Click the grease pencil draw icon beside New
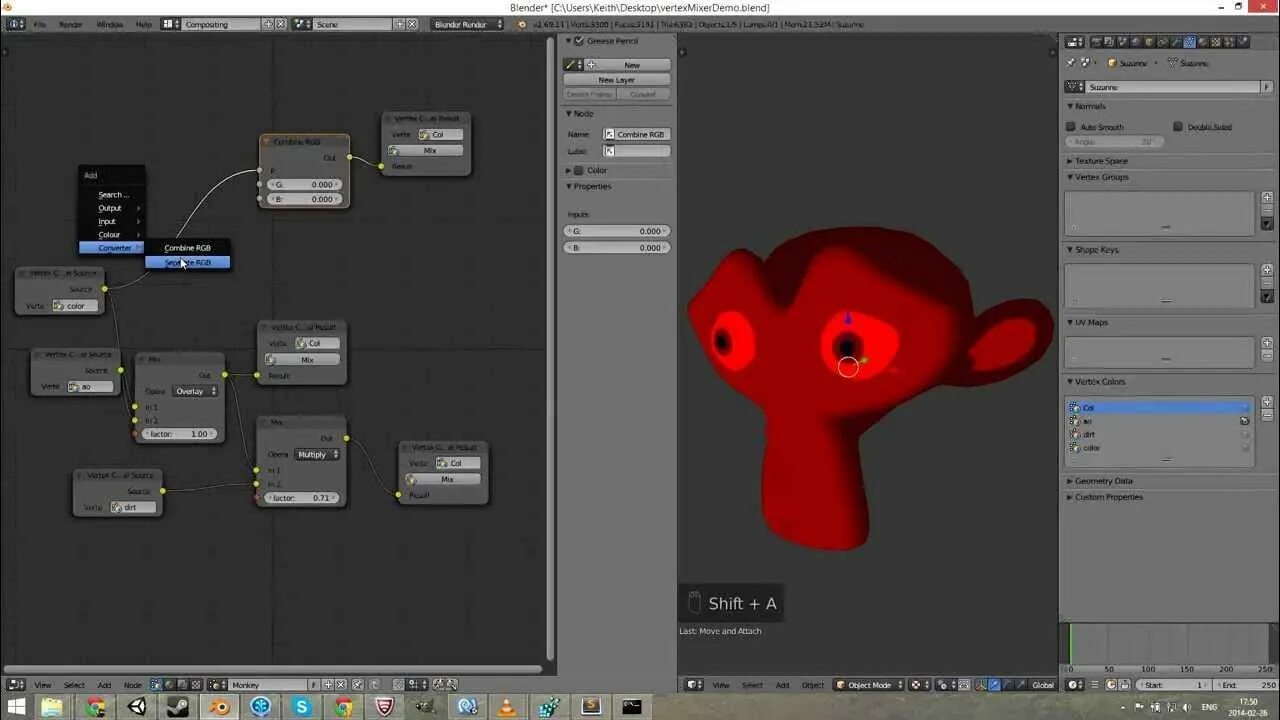 click(x=572, y=65)
